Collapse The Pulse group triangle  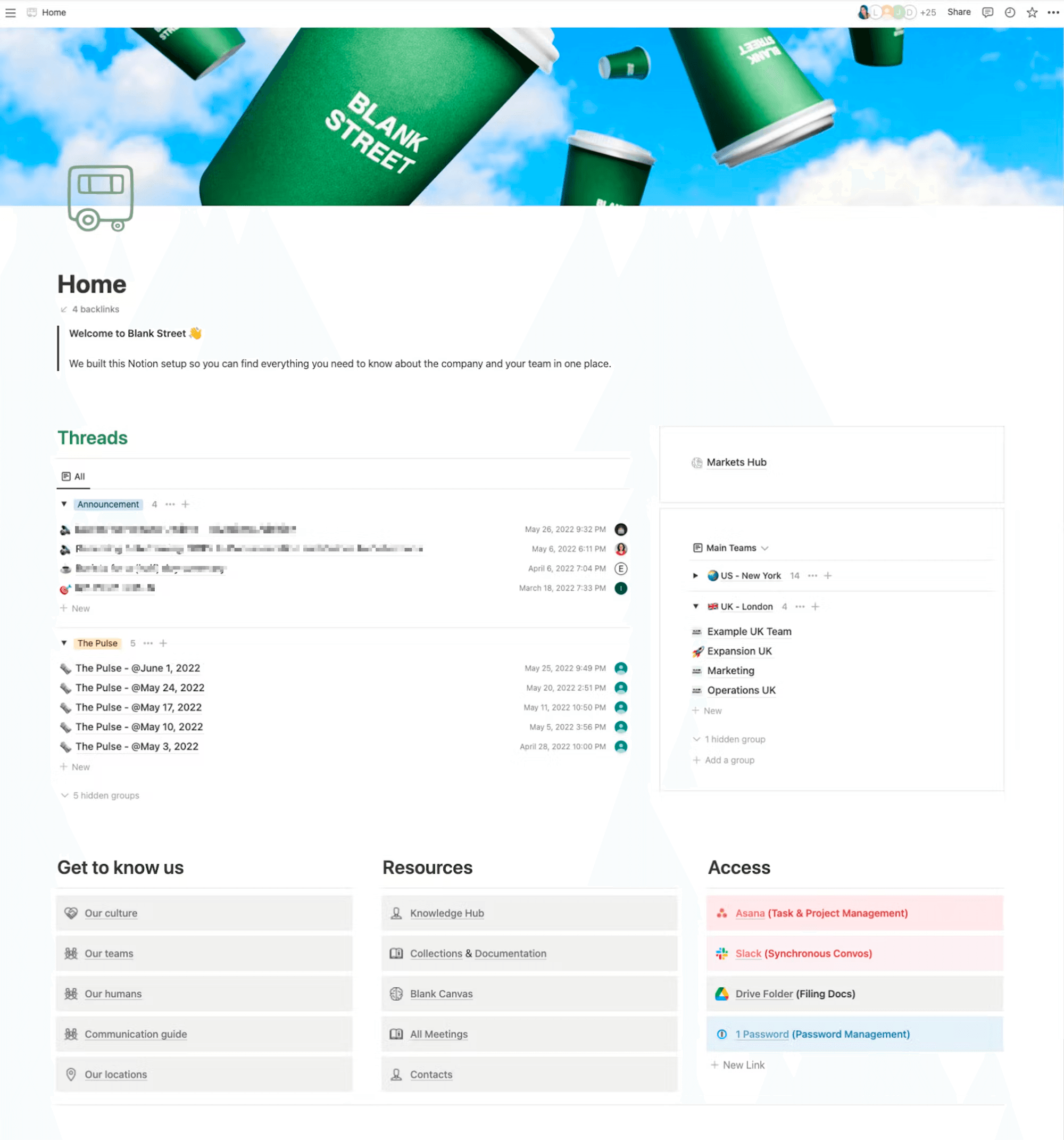pyautogui.click(x=64, y=643)
